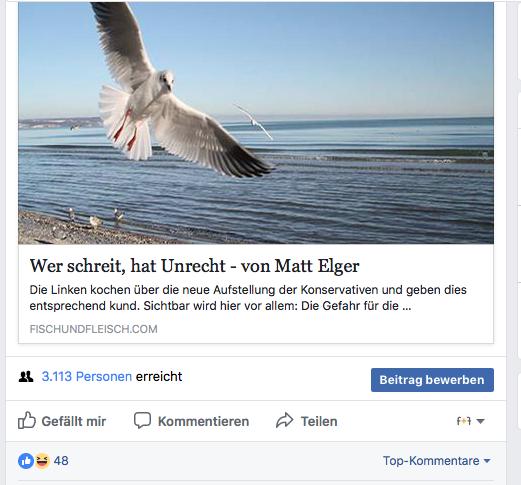Click the page identity avatar icon

pyautogui.click(x=464, y=421)
